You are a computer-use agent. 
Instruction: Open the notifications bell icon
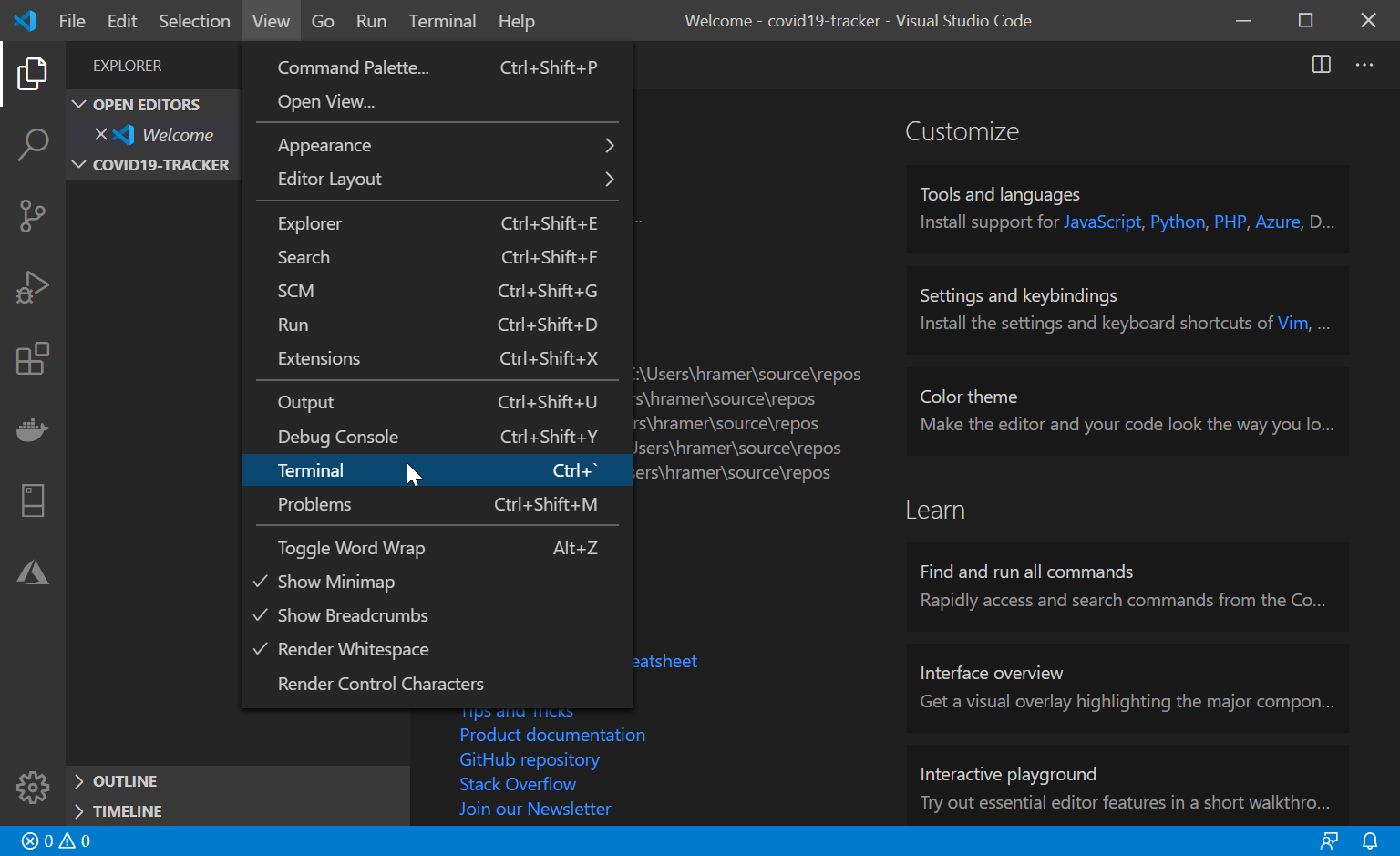tap(1369, 841)
